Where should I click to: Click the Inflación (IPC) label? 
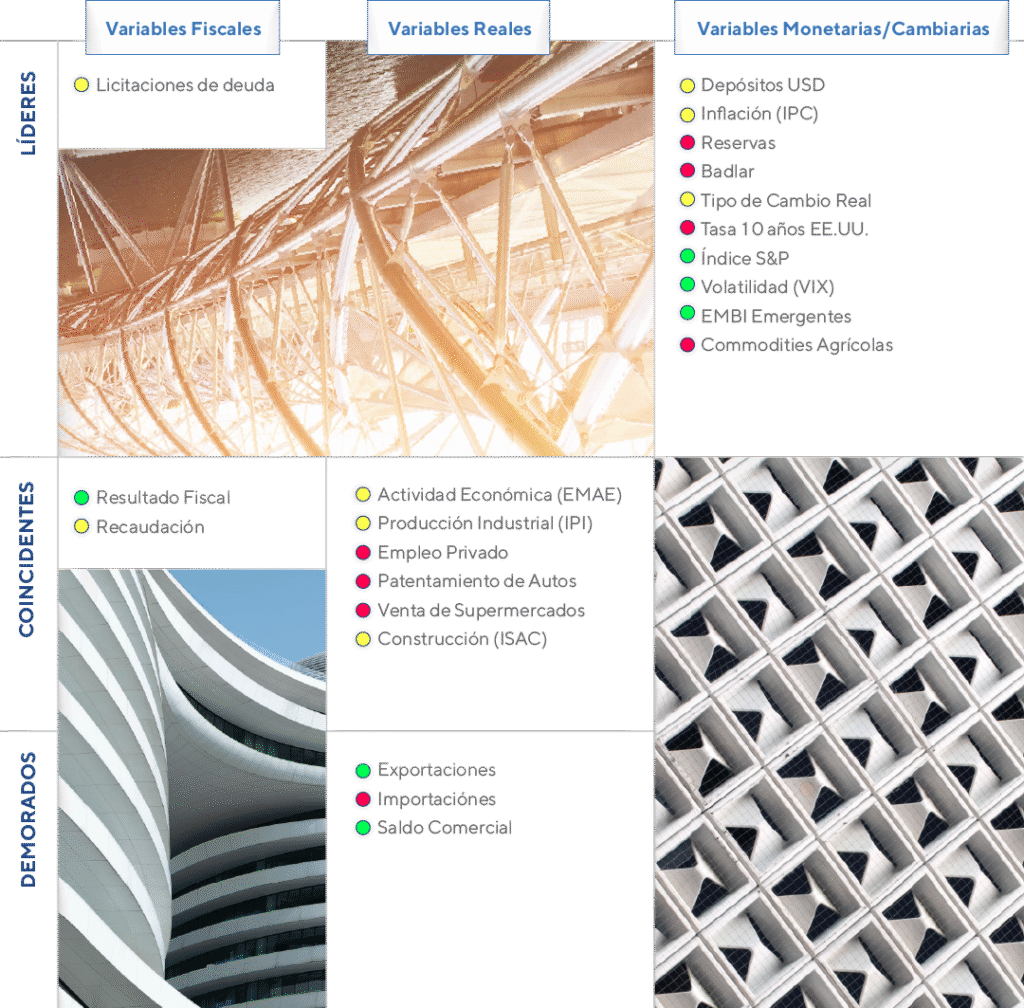[759, 114]
